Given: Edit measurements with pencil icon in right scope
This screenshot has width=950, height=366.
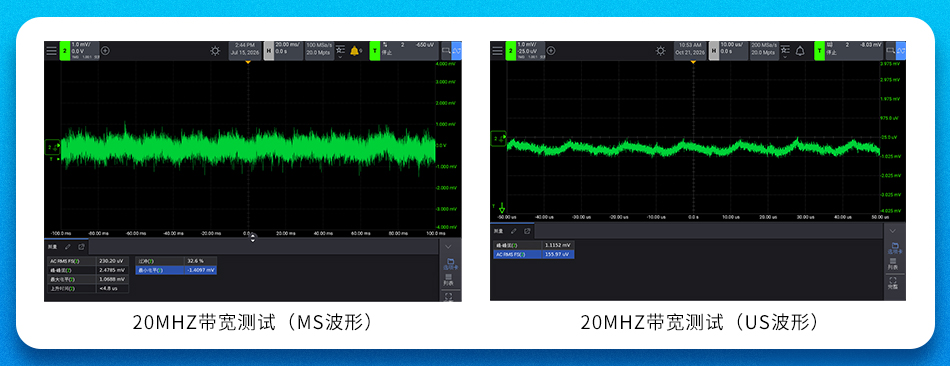Looking at the screenshot, I should [x=514, y=231].
